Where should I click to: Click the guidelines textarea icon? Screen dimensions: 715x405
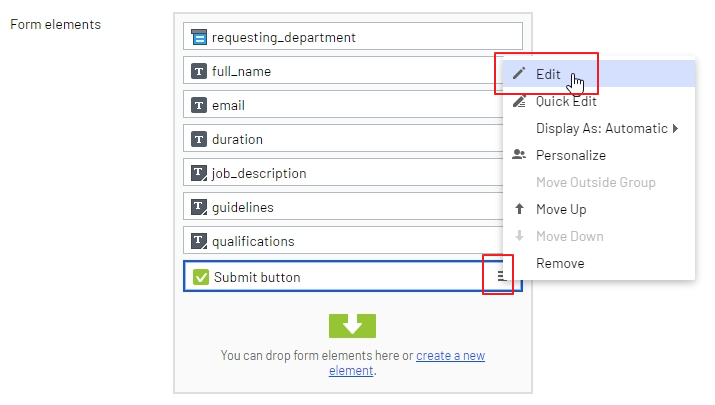point(200,208)
